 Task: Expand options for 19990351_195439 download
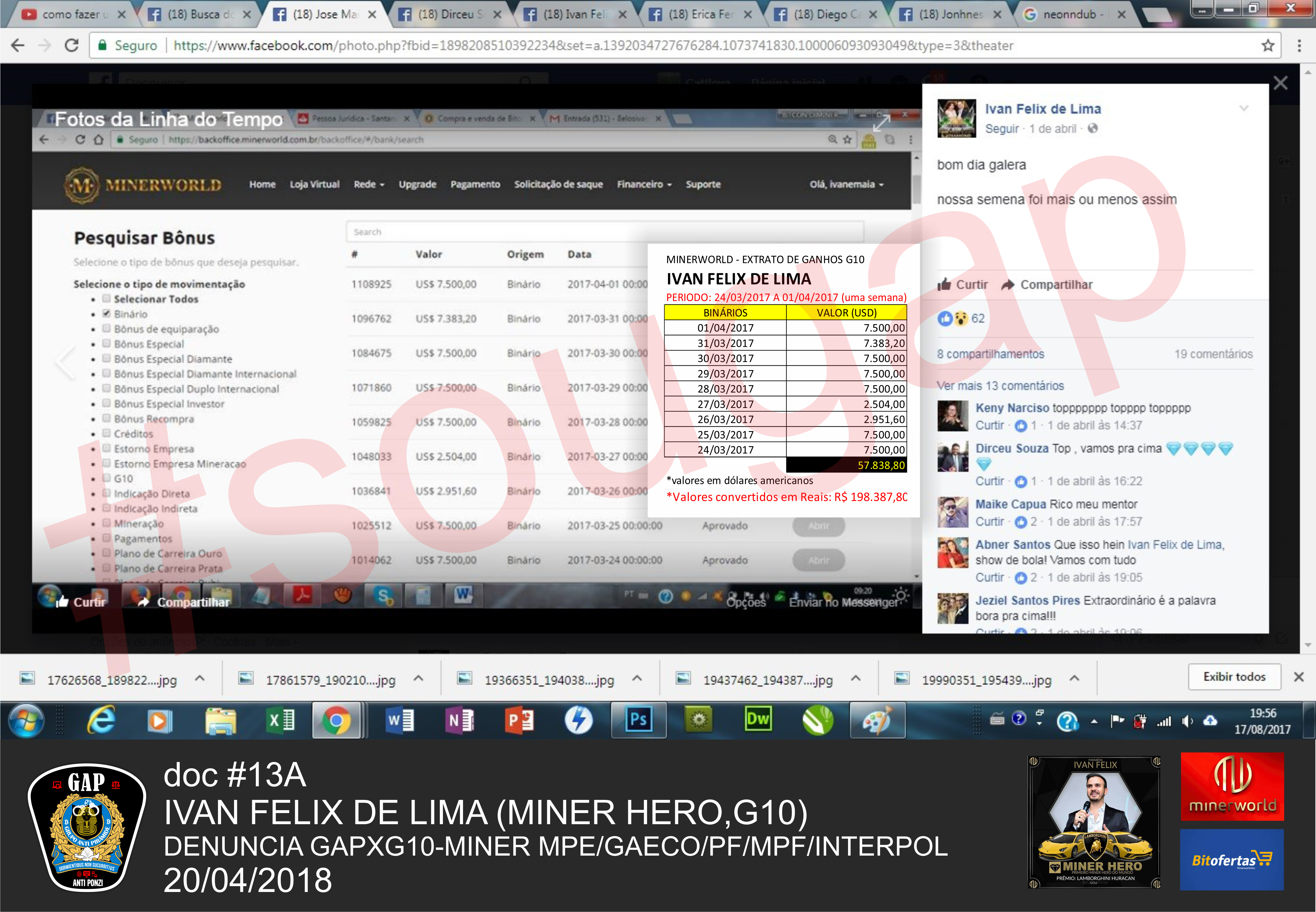click(x=1074, y=679)
